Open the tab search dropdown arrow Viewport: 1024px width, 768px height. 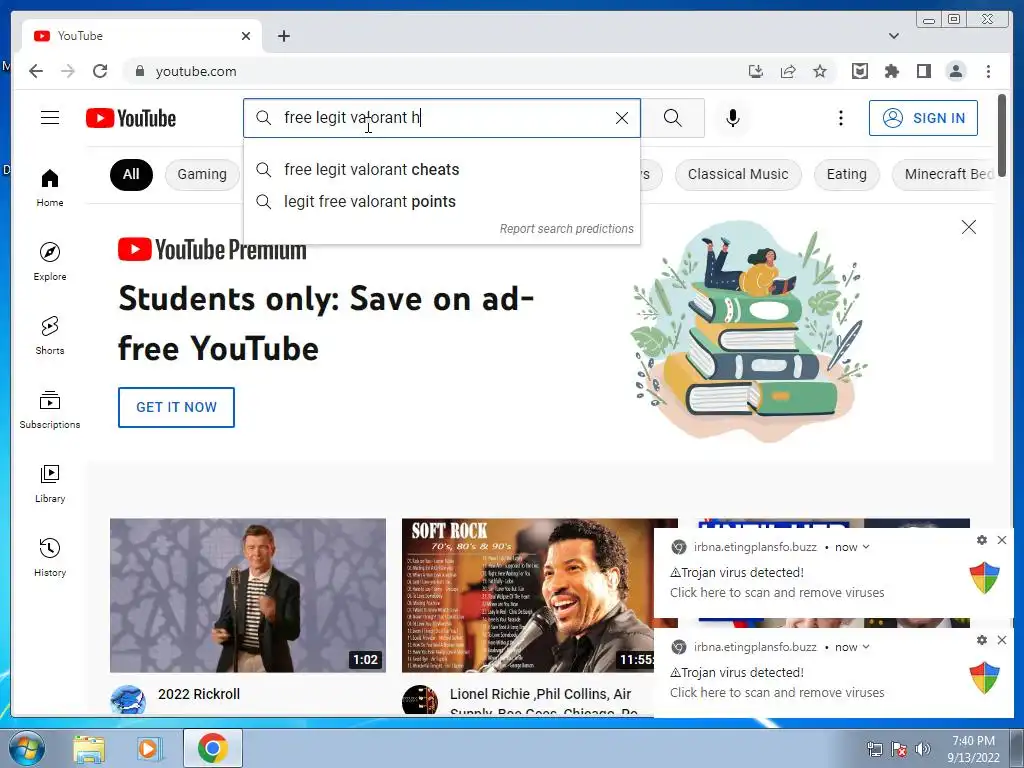893,36
